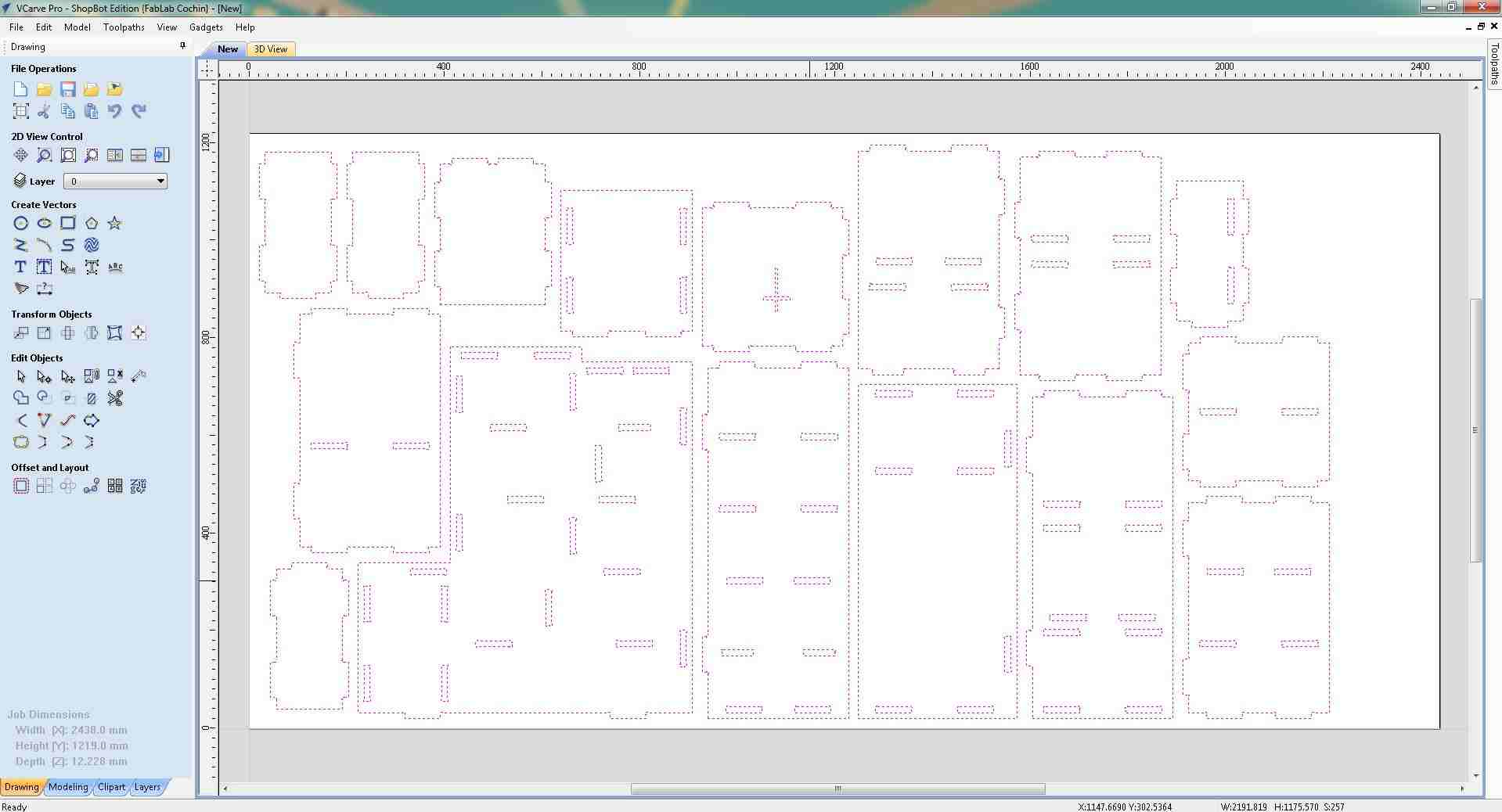Click the Save File icon

click(x=68, y=89)
